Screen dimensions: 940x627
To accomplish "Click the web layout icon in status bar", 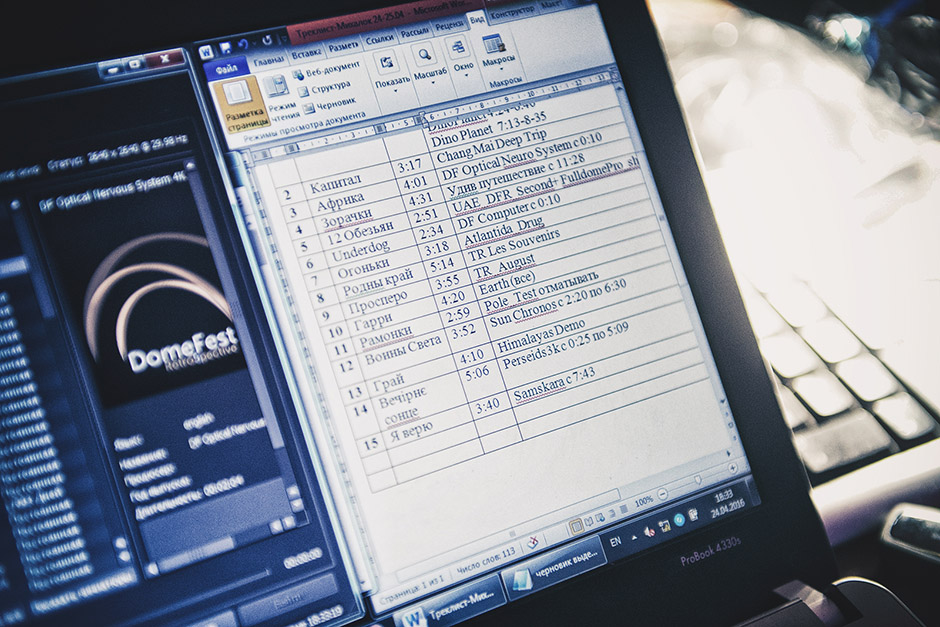I will click(601, 519).
